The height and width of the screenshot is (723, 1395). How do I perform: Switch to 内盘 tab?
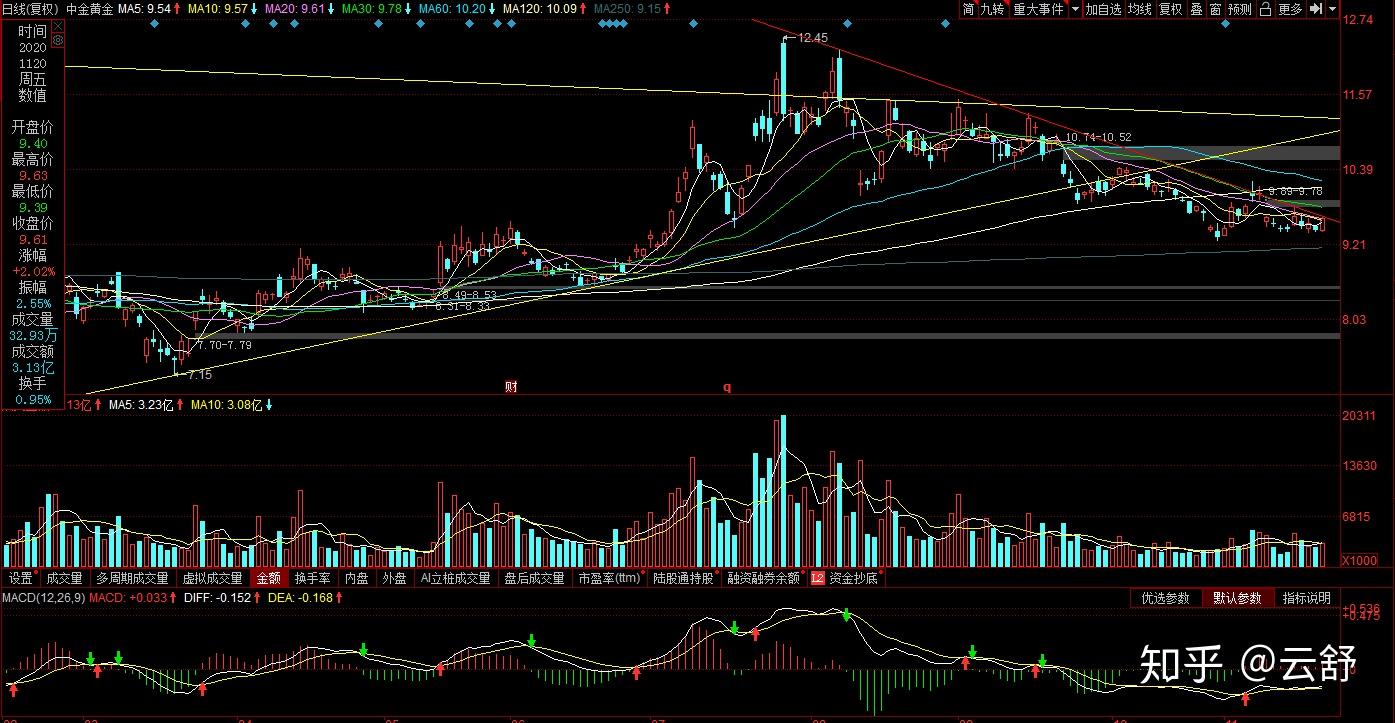[x=357, y=578]
